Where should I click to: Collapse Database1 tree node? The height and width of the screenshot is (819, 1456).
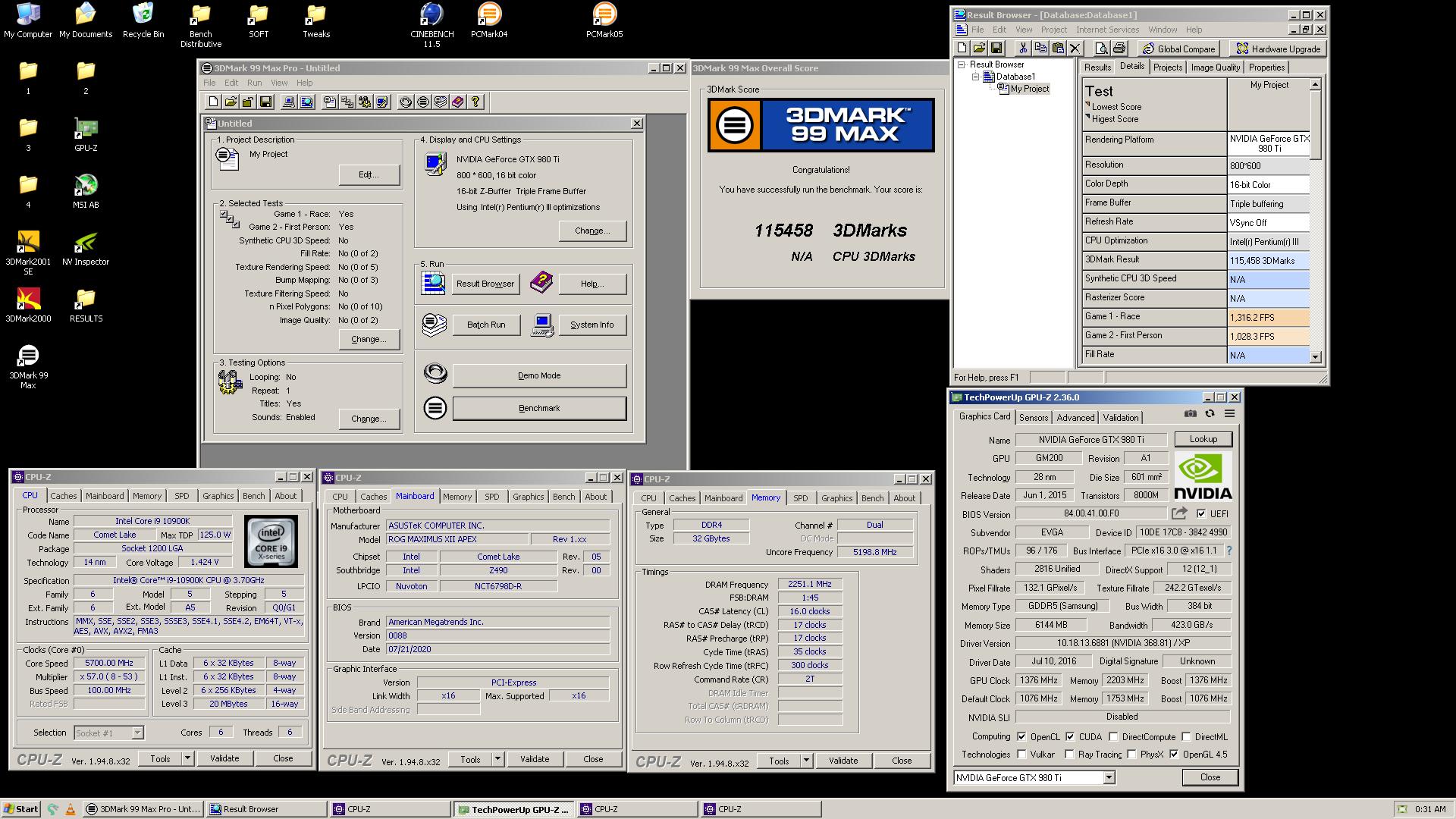coord(976,77)
